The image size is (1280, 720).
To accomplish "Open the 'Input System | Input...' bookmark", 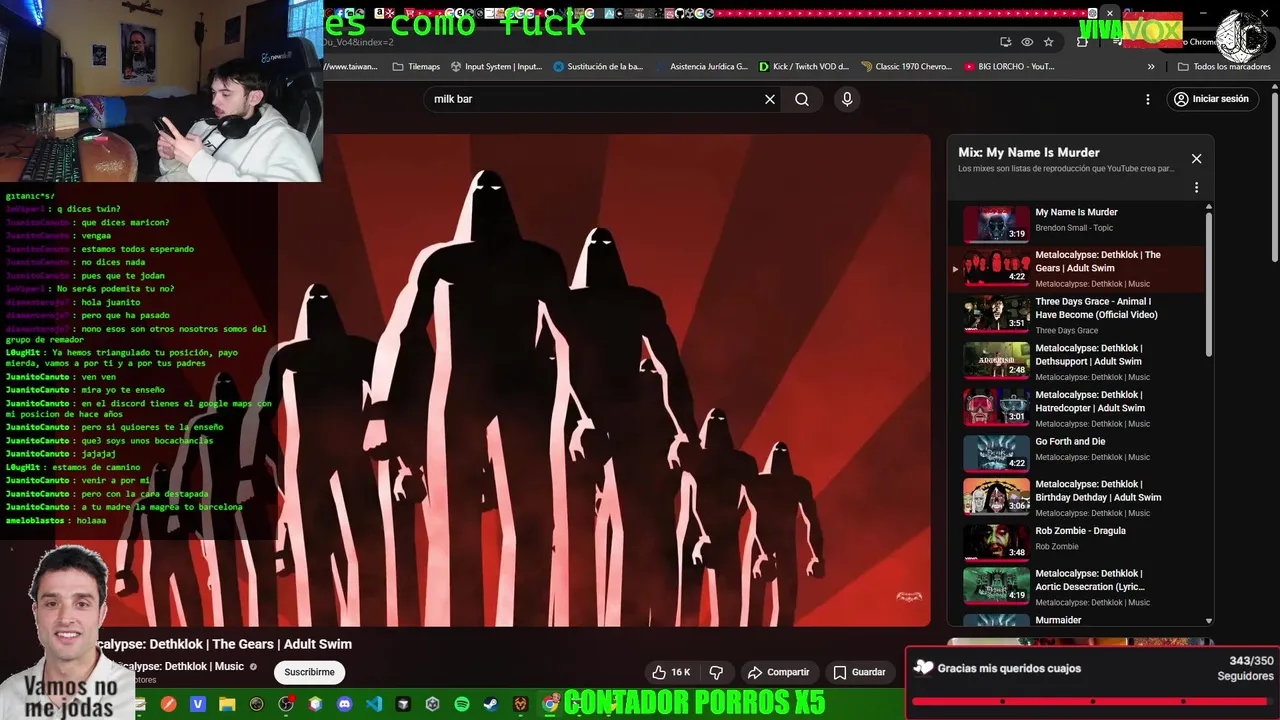I will [x=496, y=67].
